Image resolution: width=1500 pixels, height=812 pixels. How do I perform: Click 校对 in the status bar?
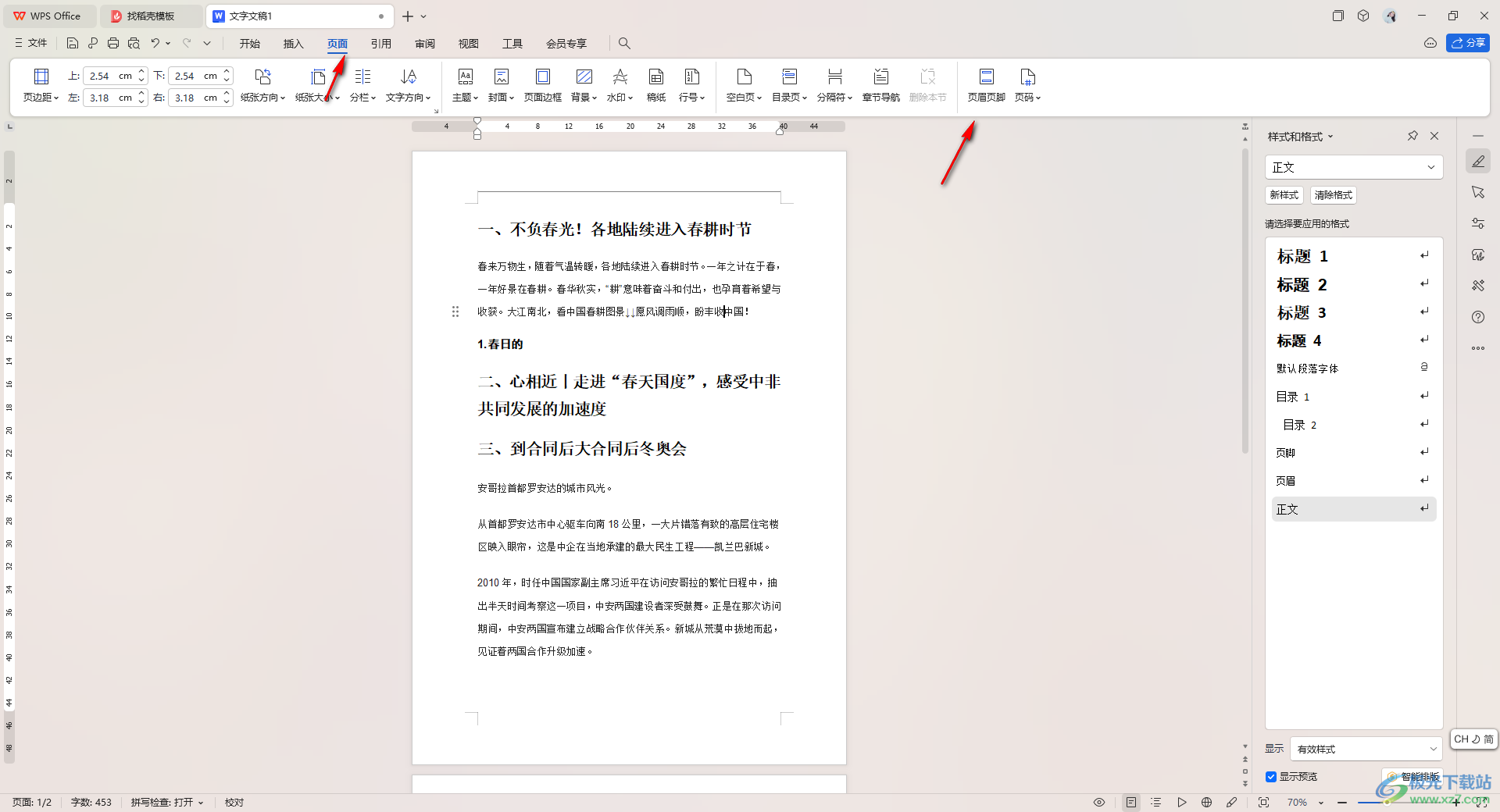point(234,802)
